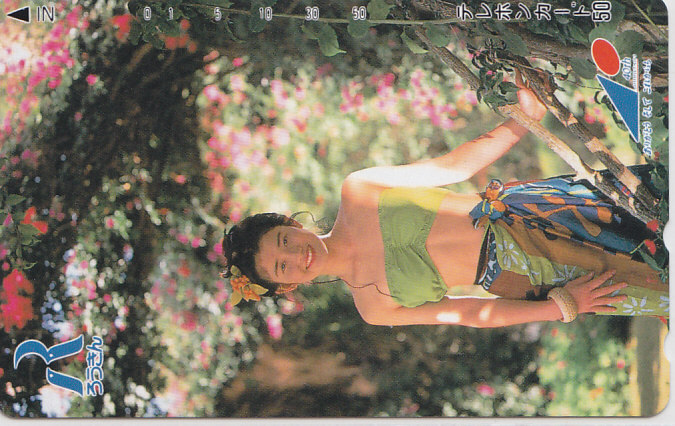Click the "40th" anniversary text
Screen dimensions: 675x426
[x=625, y=68]
